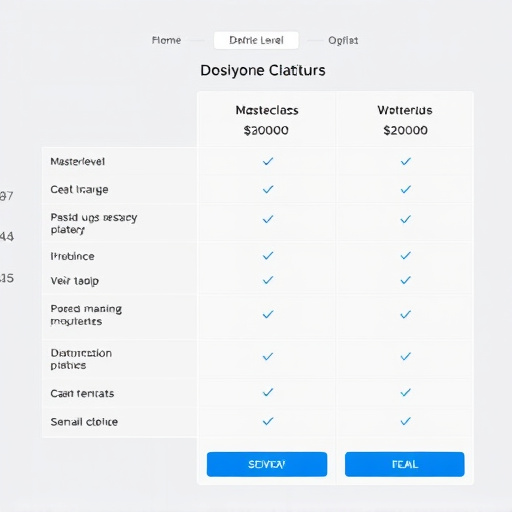Click the Wolterius column header
The image size is (512, 512).
(405, 110)
